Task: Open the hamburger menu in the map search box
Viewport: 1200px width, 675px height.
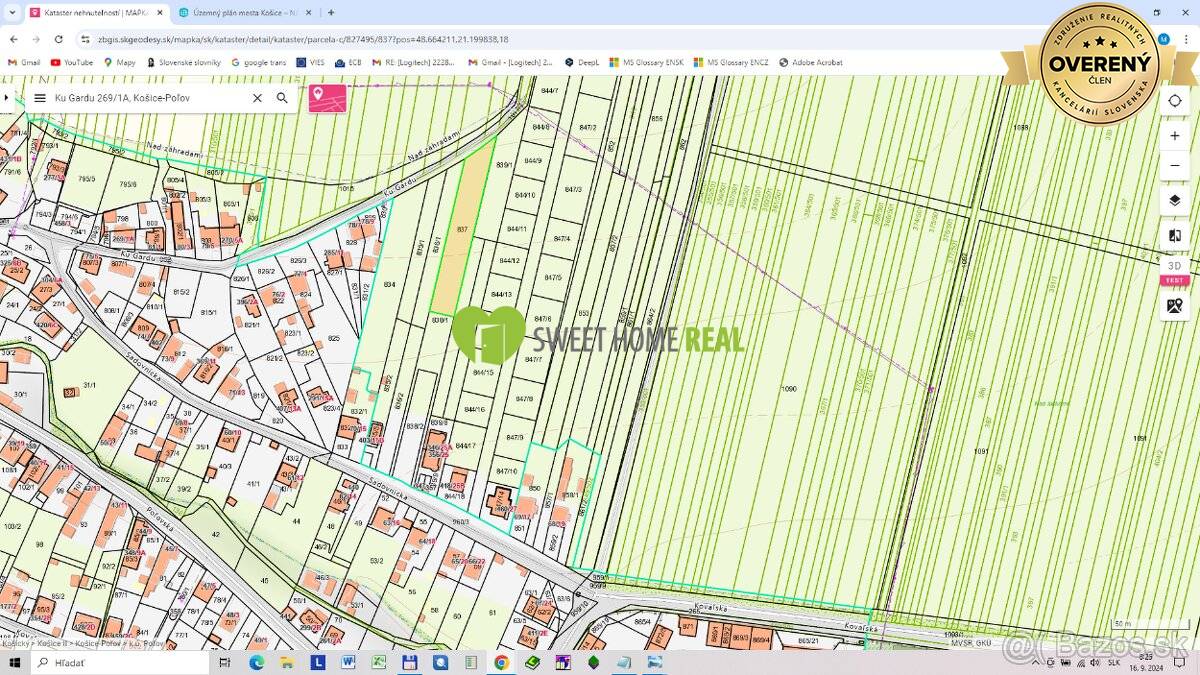Action: [40, 98]
